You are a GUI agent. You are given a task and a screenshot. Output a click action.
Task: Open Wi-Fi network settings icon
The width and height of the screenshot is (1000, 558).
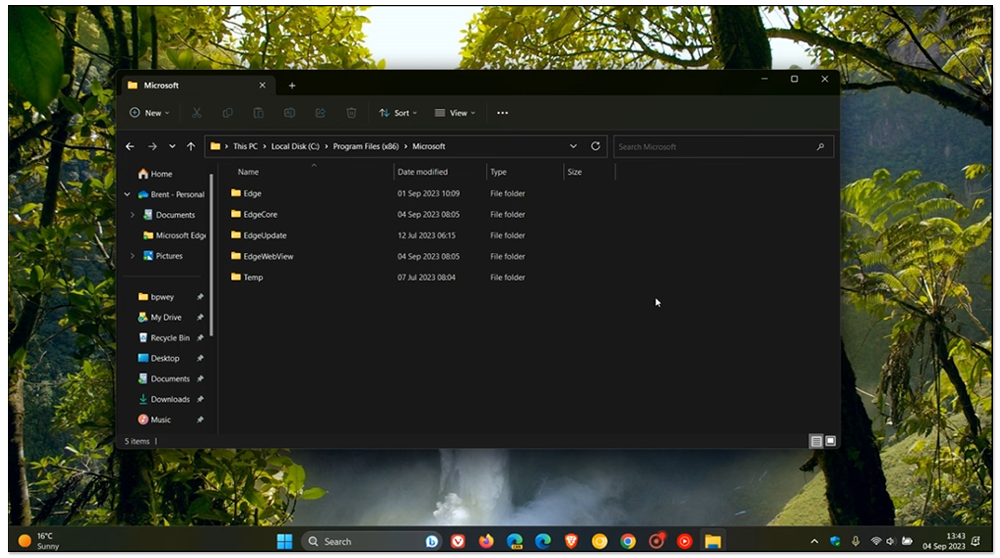[876, 541]
